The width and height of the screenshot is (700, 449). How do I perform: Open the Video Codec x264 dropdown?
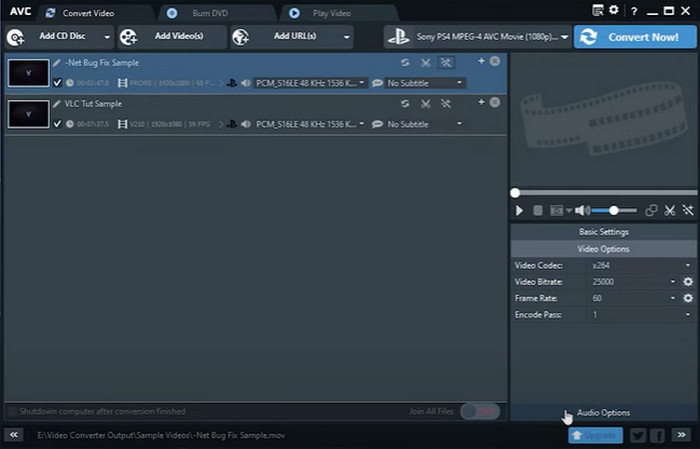click(x=641, y=266)
